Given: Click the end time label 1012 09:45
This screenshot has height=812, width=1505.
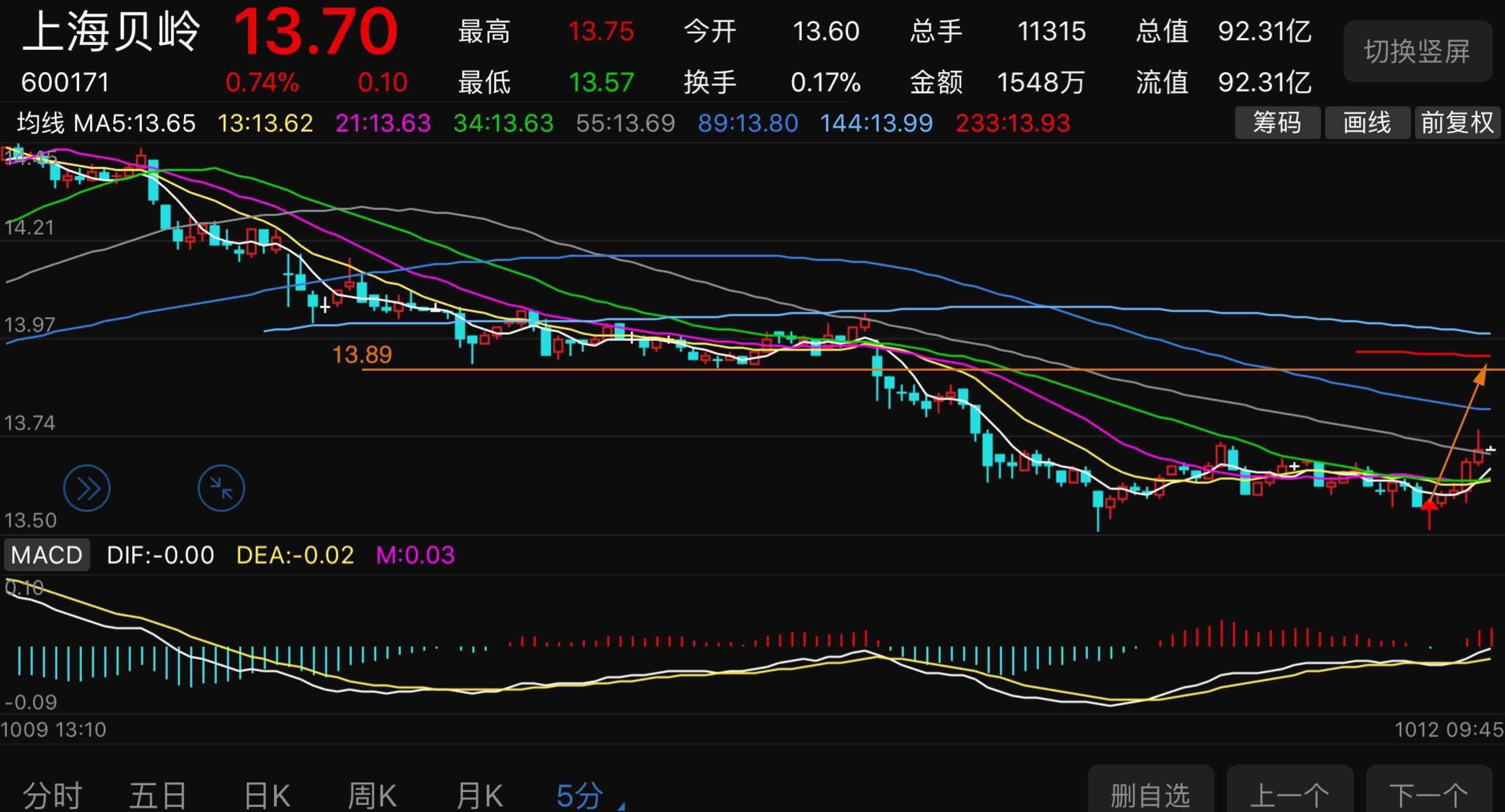Looking at the screenshot, I should [x=1449, y=730].
